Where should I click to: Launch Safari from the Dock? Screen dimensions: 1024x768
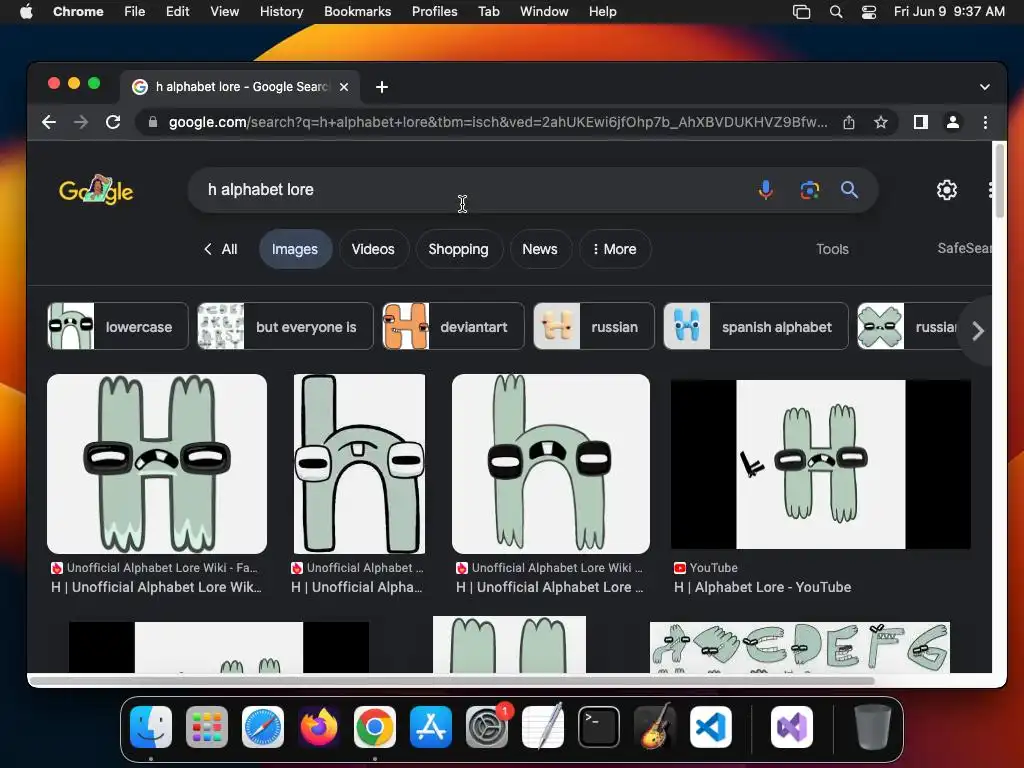(x=263, y=727)
